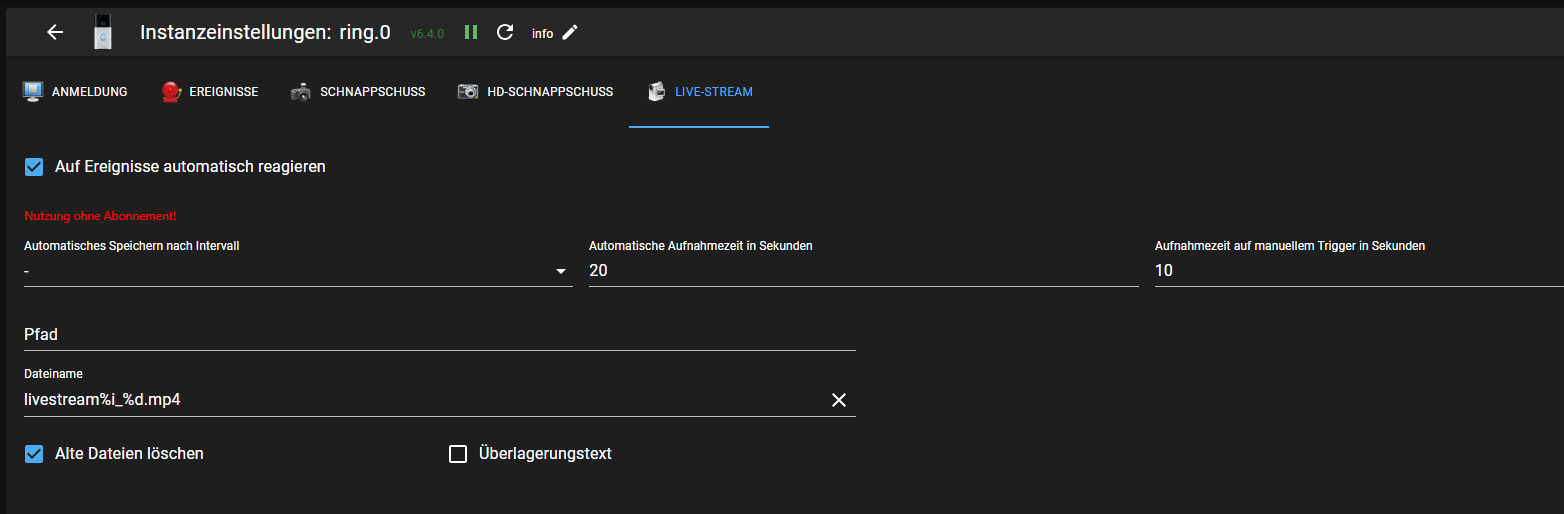
Task: Clear the Dateiname field with X
Action: click(839, 400)
